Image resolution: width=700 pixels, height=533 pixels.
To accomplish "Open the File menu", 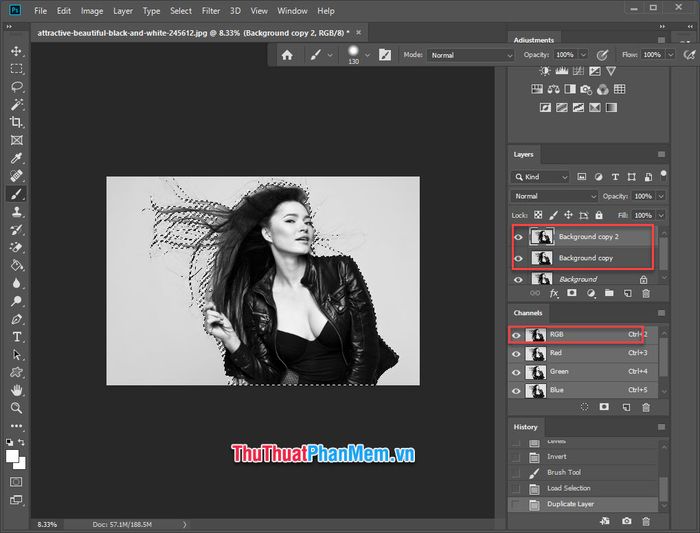I will pyautogui.click(x=40, y=11).
